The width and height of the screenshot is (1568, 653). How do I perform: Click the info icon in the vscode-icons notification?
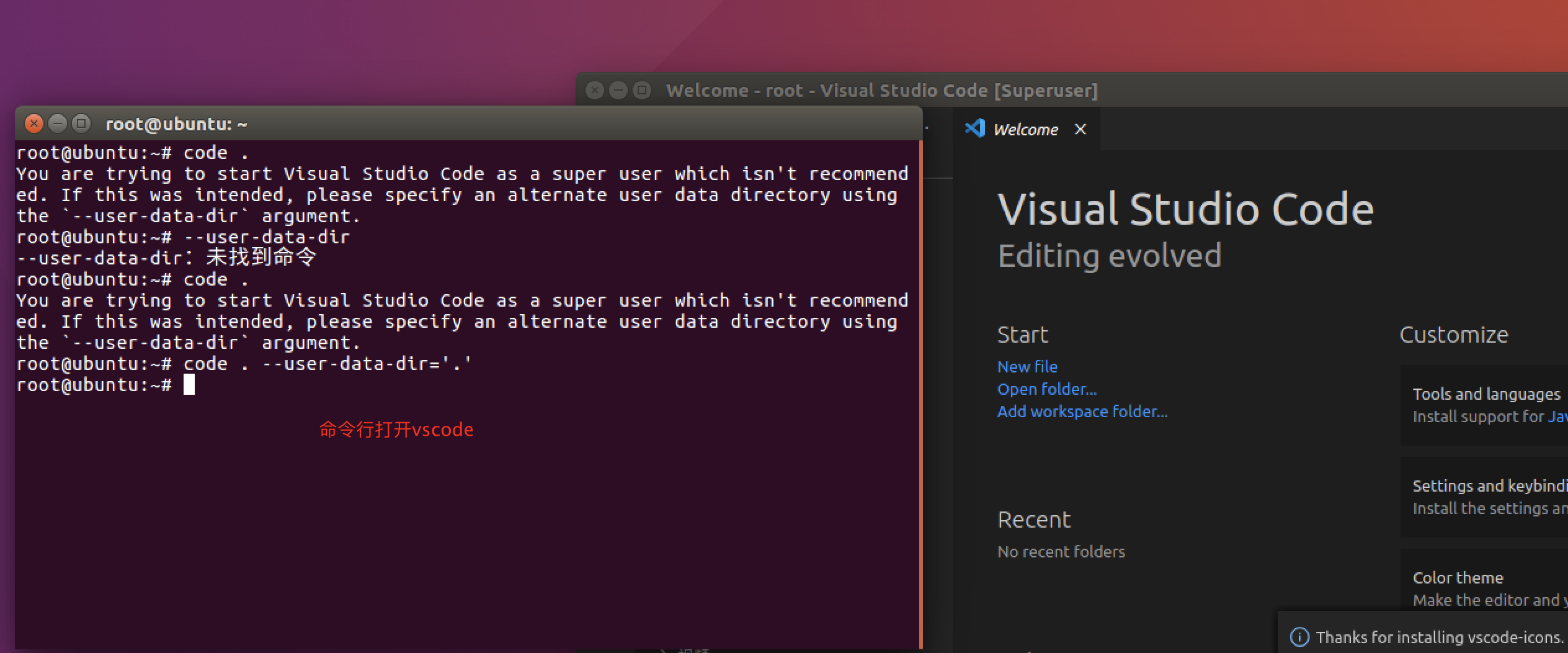point(1299,637)
